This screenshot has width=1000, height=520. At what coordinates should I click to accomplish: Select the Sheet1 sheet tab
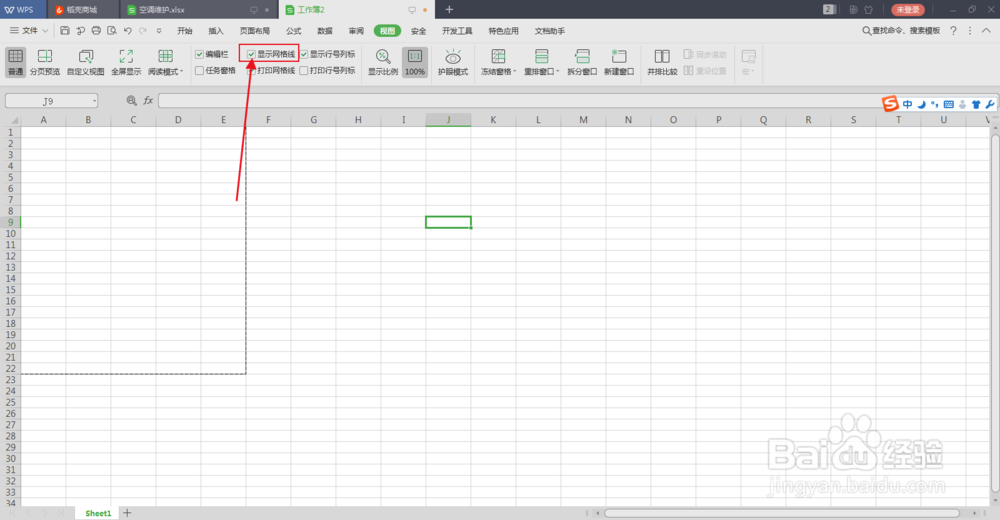click(x=98, y=513)
